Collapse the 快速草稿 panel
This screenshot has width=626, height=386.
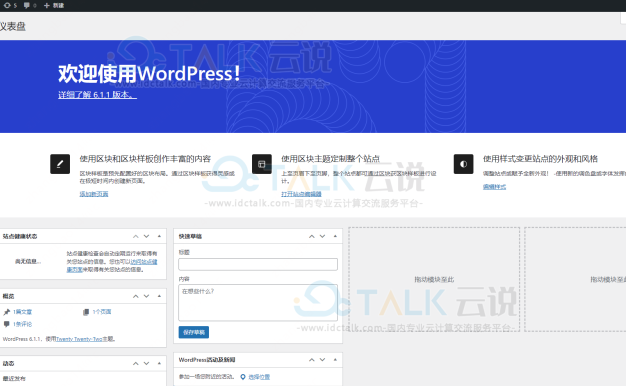click(x=335, y=236)
